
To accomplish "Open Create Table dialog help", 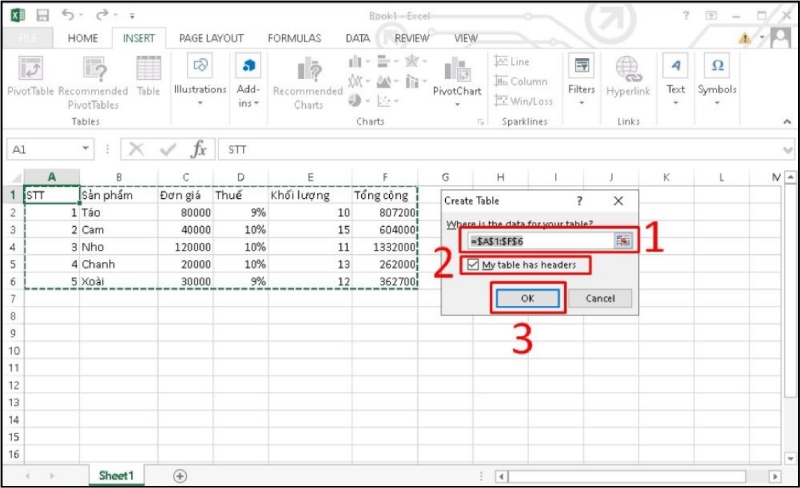I will tap(580, 201).
